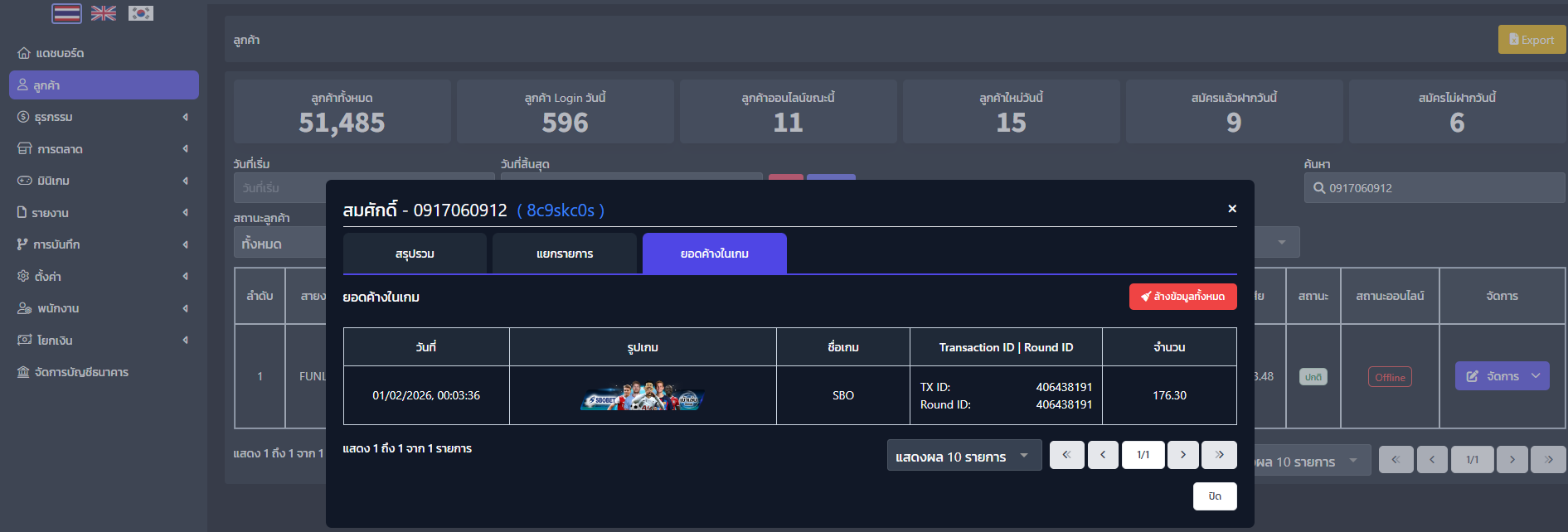1568x532 pixels.
Task: Go to next page in modal pagination
Action: pos(1183,455)
